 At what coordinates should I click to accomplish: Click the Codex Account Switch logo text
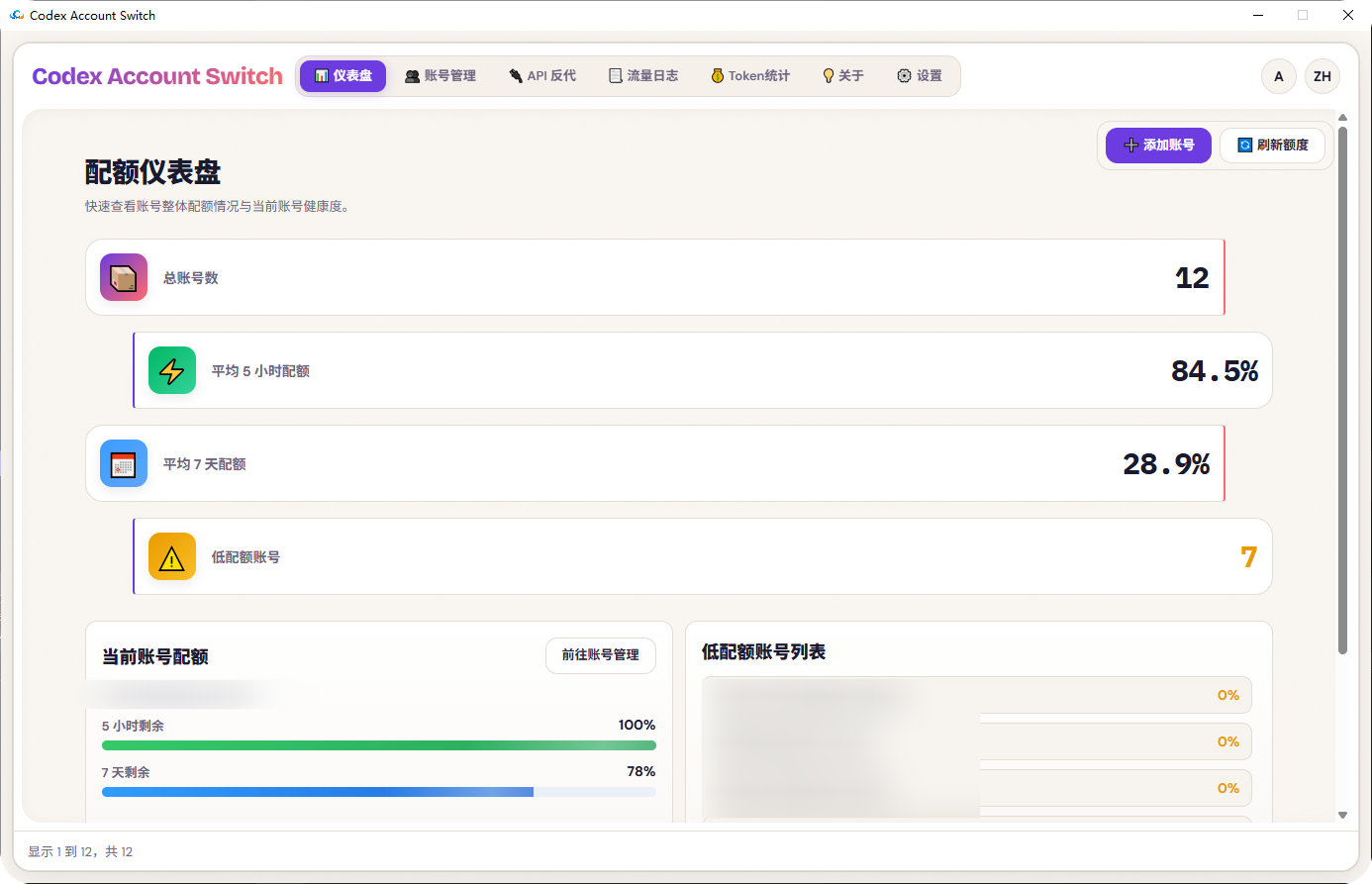point(157,76)
